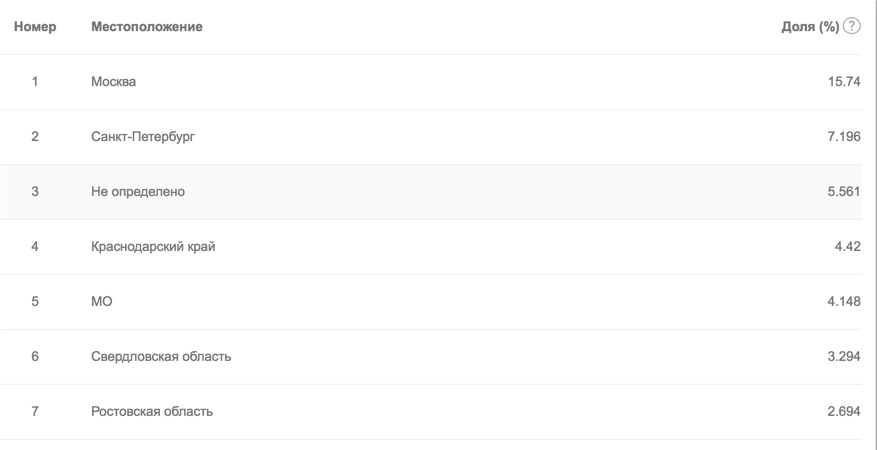Click the 15.74 share value
Viewport: 877px width, 450px height.
point(844,82)
